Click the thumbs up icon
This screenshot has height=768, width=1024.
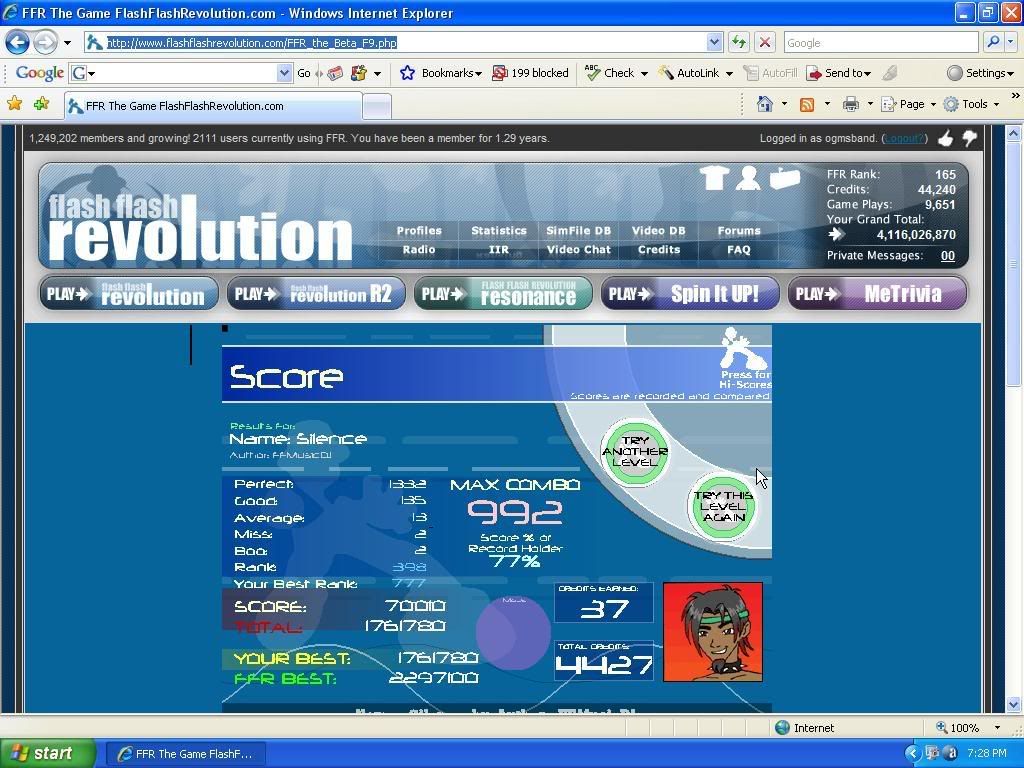(x=946, y=139)
